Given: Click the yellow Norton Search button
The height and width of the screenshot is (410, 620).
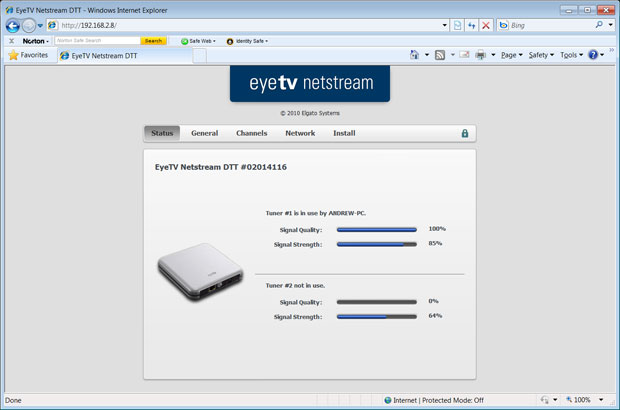Looking at the screenshot, I should (153, 41).
